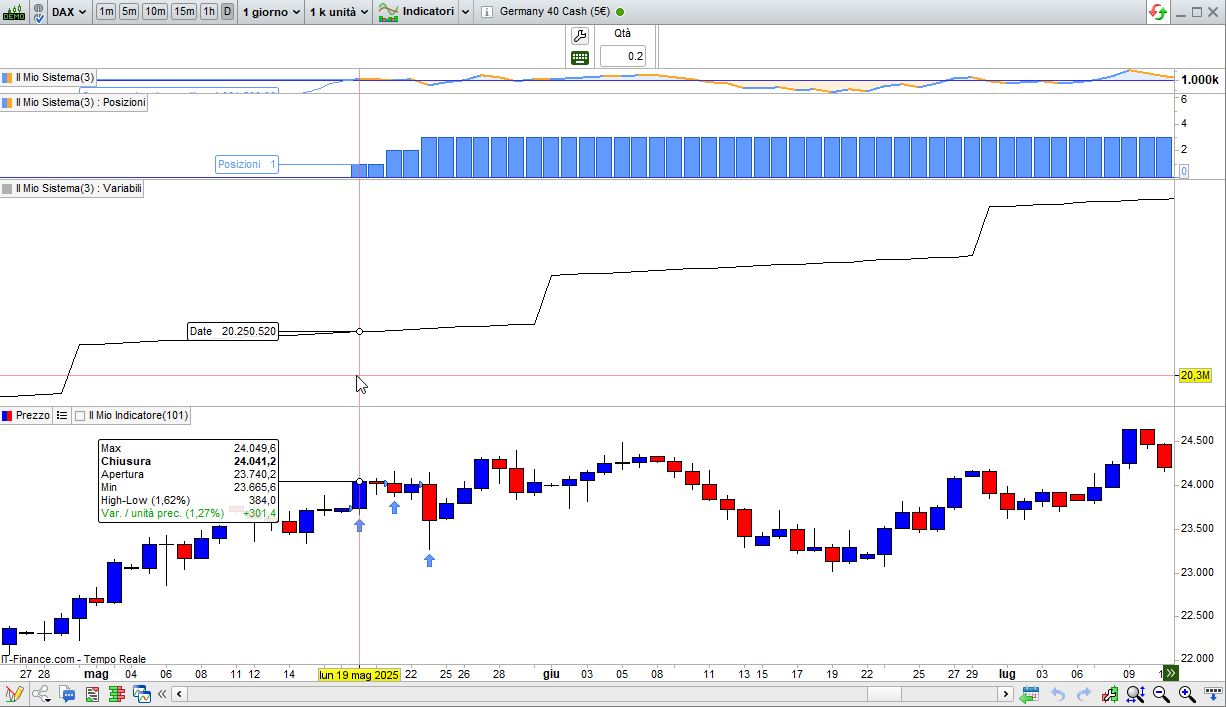Viewport: 1226px width, 707px height.
Task: Click the Qtà quantity input field
Action: pos(623,56)
